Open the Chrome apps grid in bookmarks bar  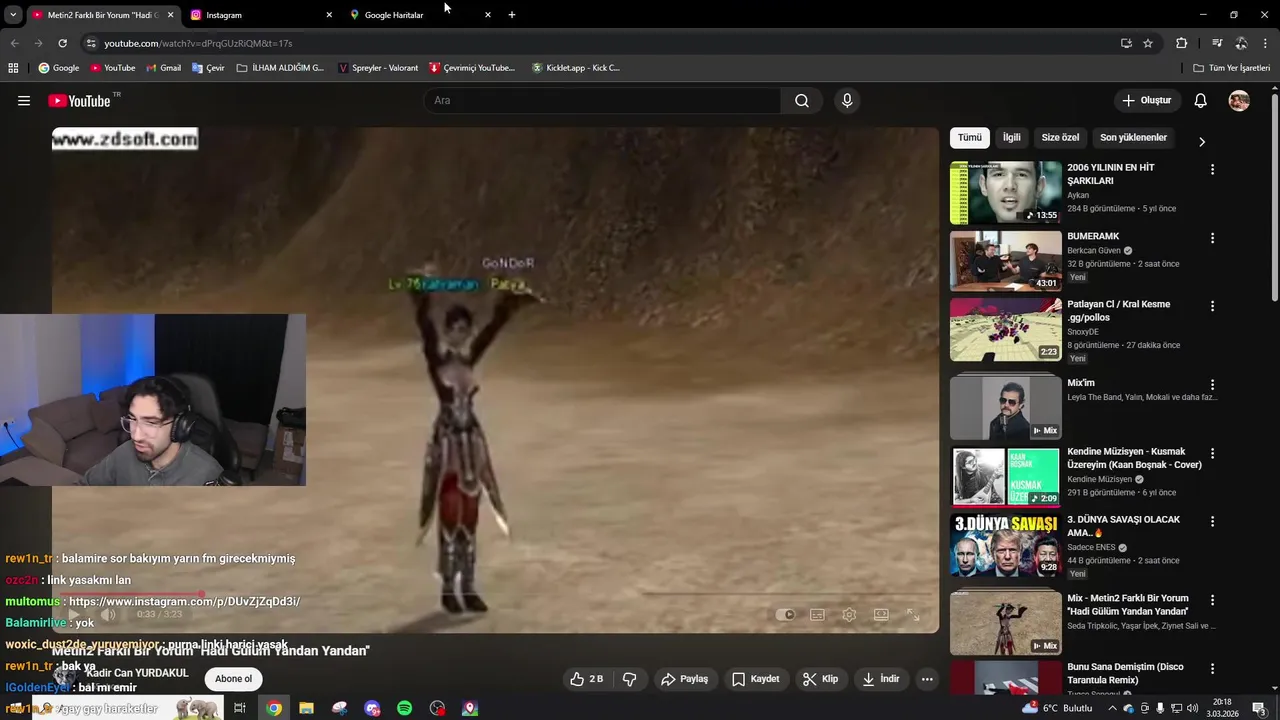(13, 68)
